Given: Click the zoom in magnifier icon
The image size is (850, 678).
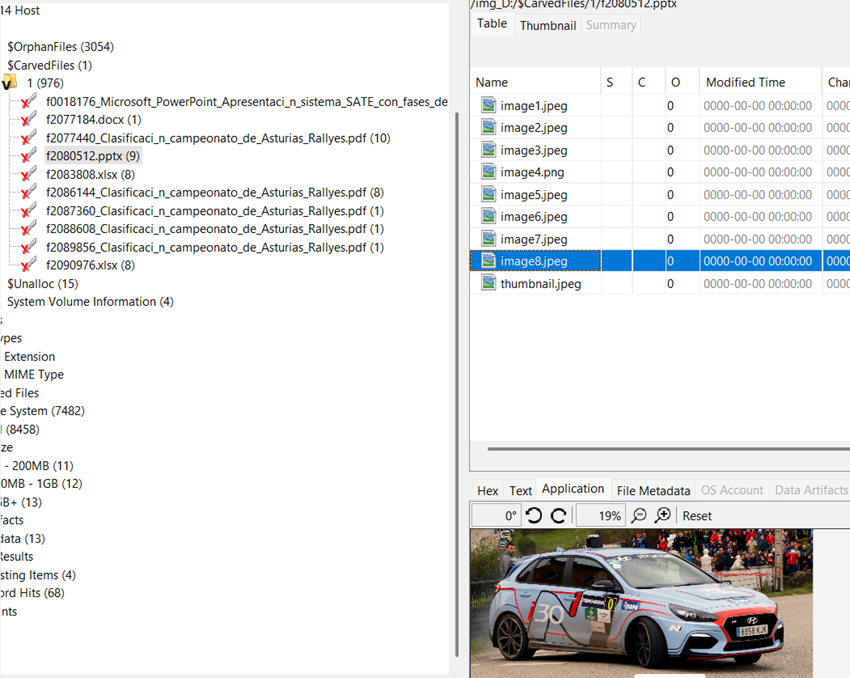Looking at the screenshot, I should click(x=662, y=516).
